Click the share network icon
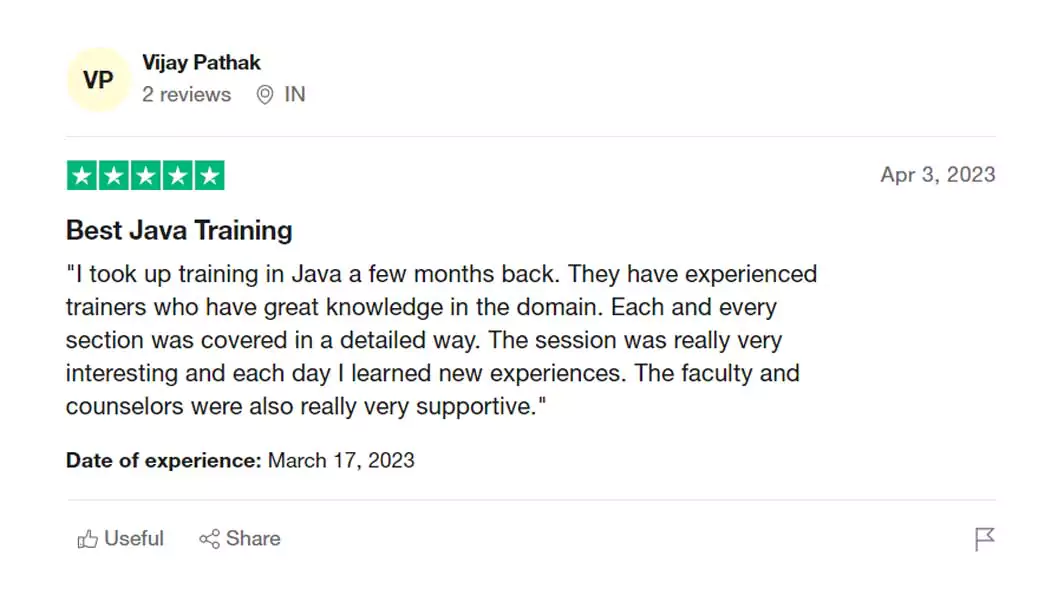1059x589 pixels. [209, 539]
